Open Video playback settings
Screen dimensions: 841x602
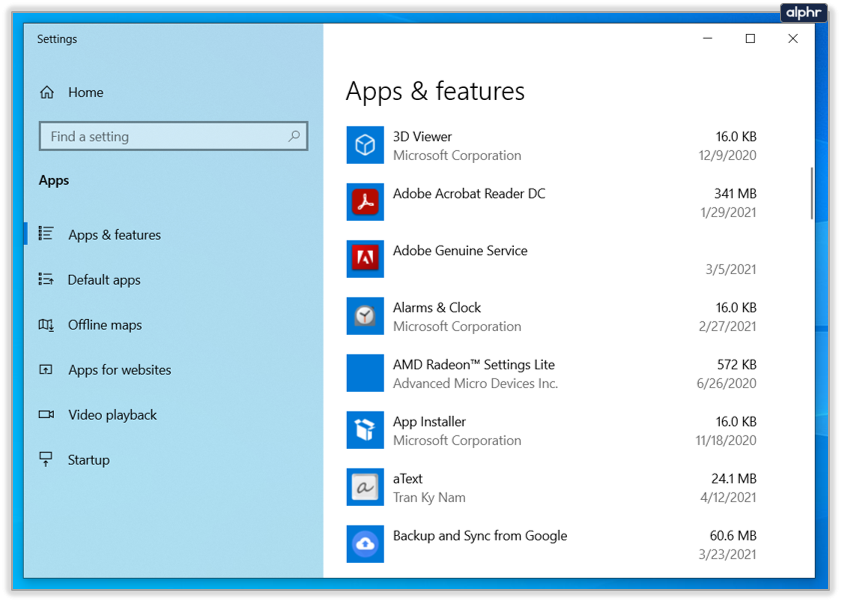tap(112, 415)
